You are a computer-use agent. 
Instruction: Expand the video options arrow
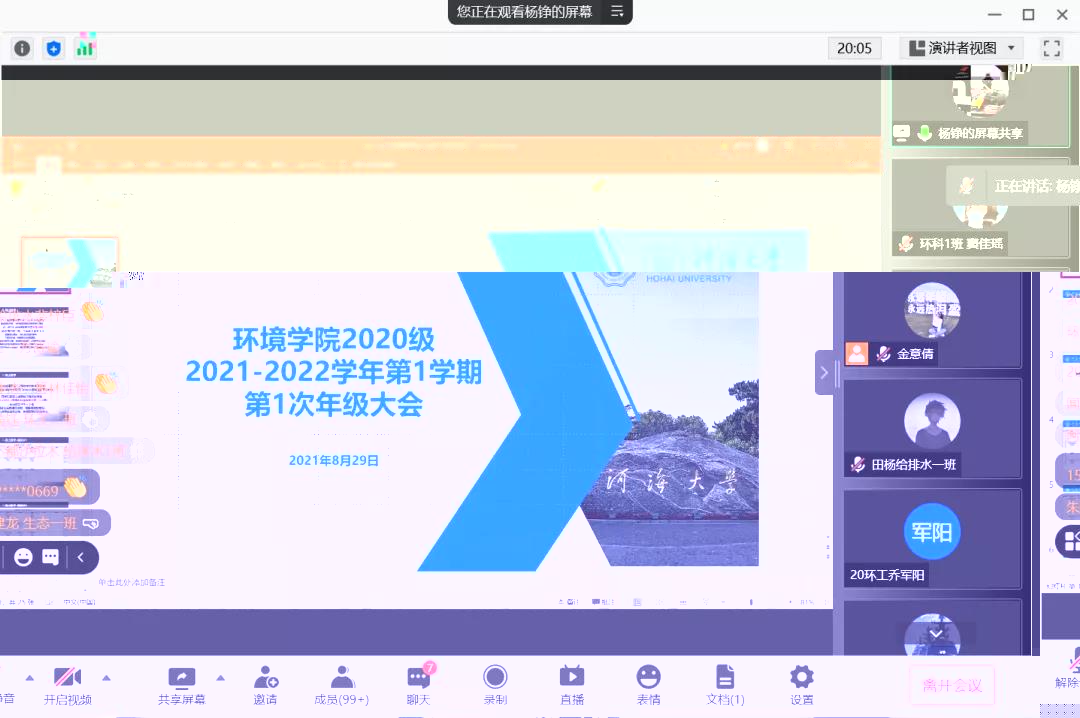click(106, 677)
